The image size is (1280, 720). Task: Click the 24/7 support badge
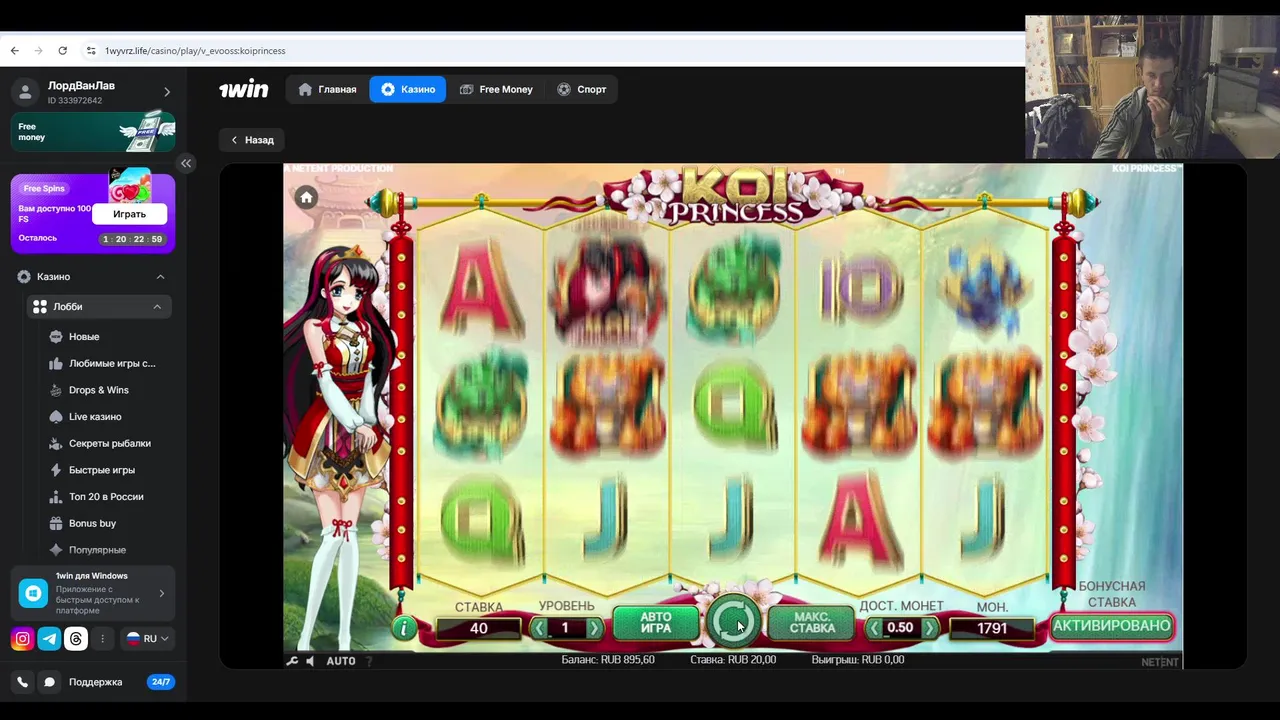(x=160, y=682)
